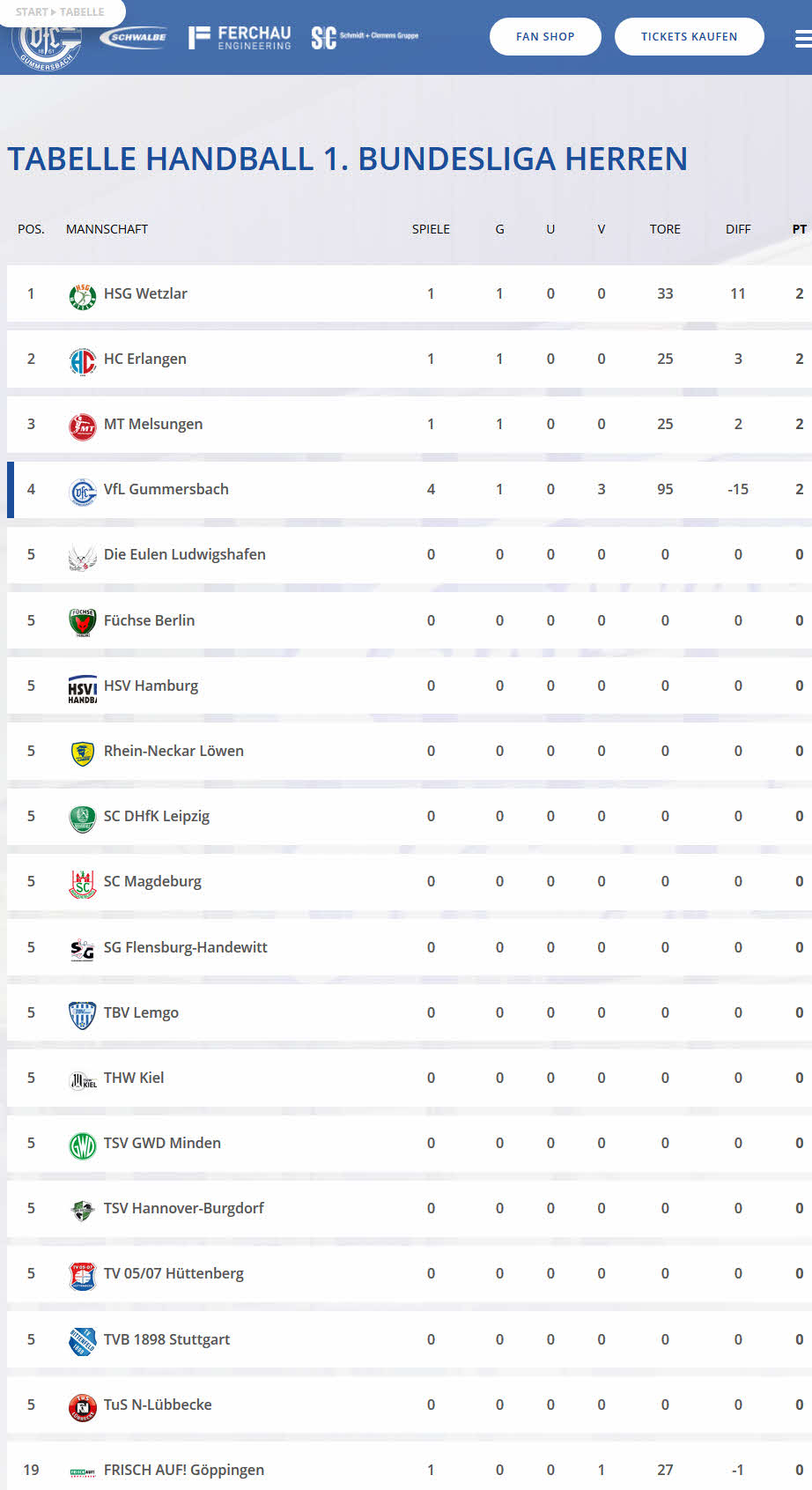Viewport: 812px width, 1490px height.
Task: Click the PT column header
Action: 799,229
